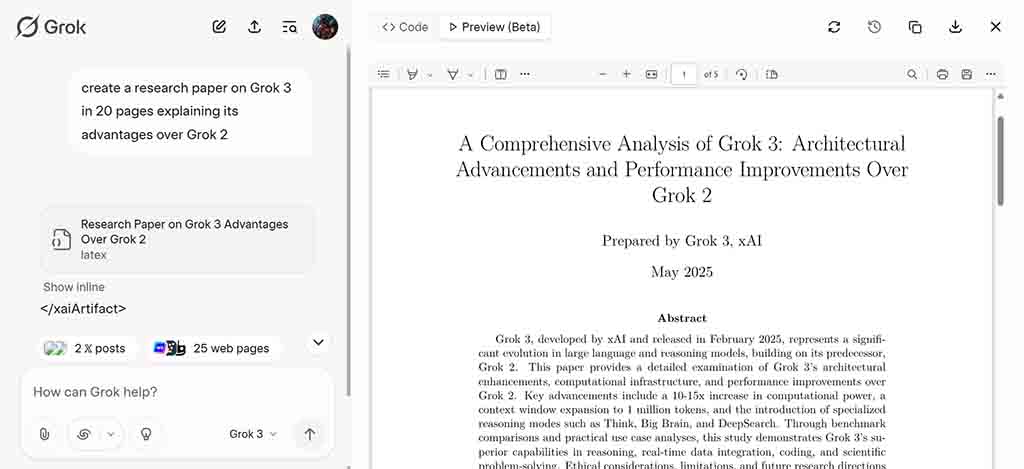The height and width of the screenshot is (469, 1024).
Task: Close the artifact preview panel
Action: point(995,27)
